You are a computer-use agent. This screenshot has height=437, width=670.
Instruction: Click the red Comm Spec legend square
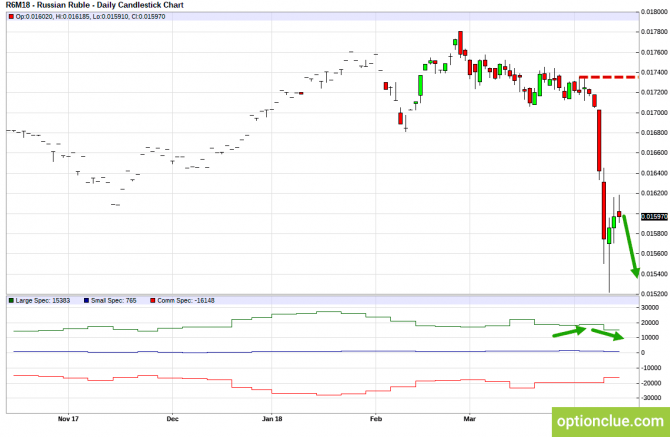(x=153, y=301)
